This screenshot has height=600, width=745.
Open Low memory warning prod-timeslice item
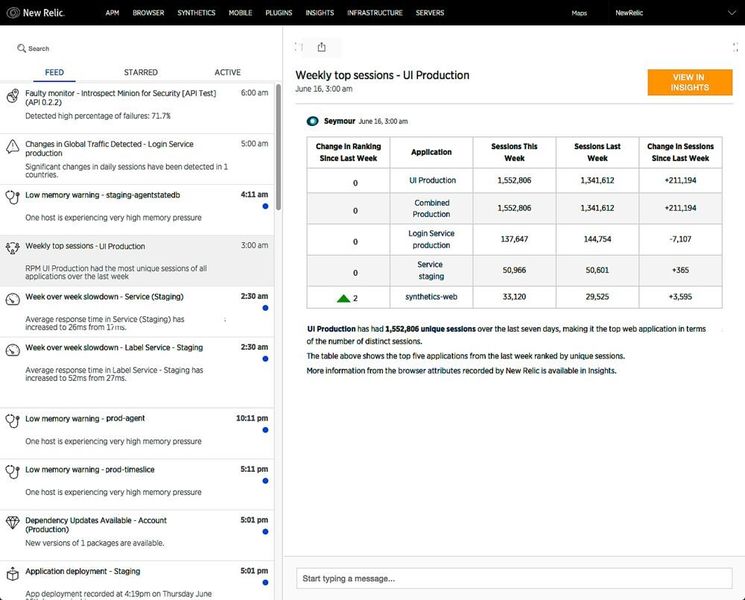click(137, 484)
